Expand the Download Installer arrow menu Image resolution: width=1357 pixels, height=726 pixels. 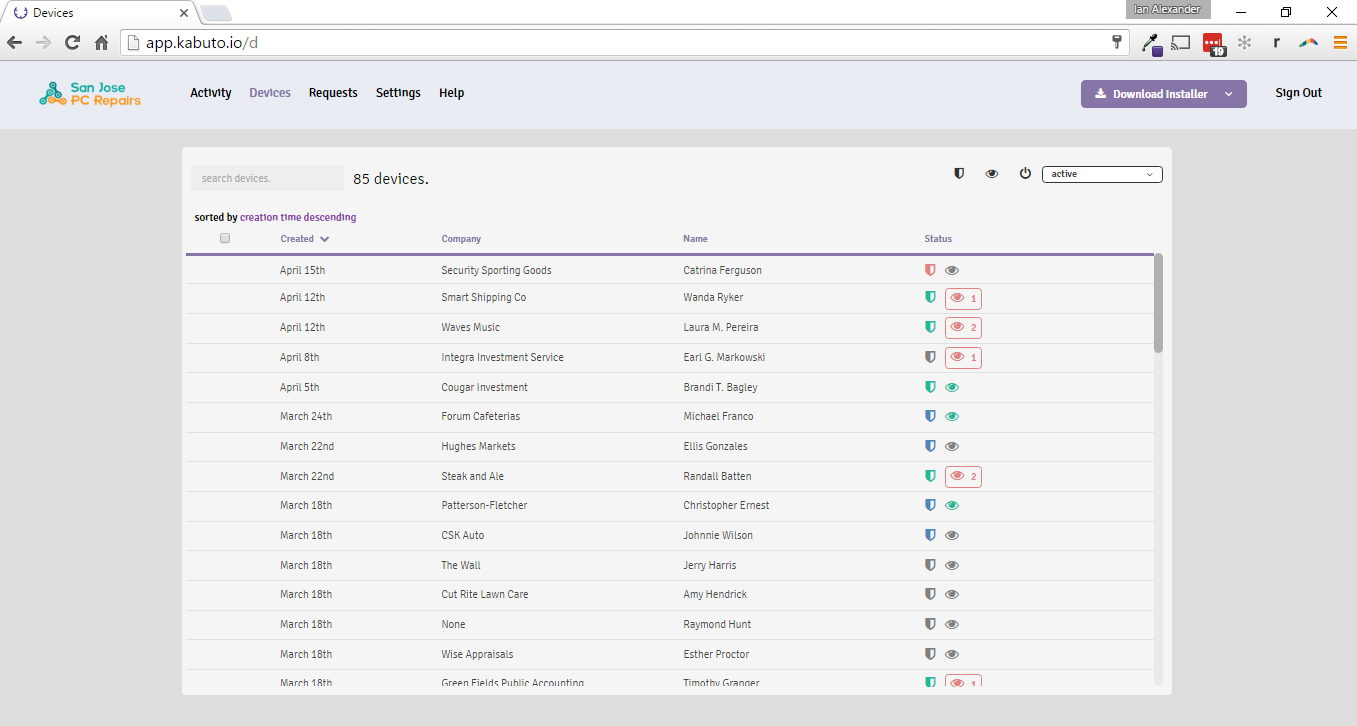pos(1229,94)
